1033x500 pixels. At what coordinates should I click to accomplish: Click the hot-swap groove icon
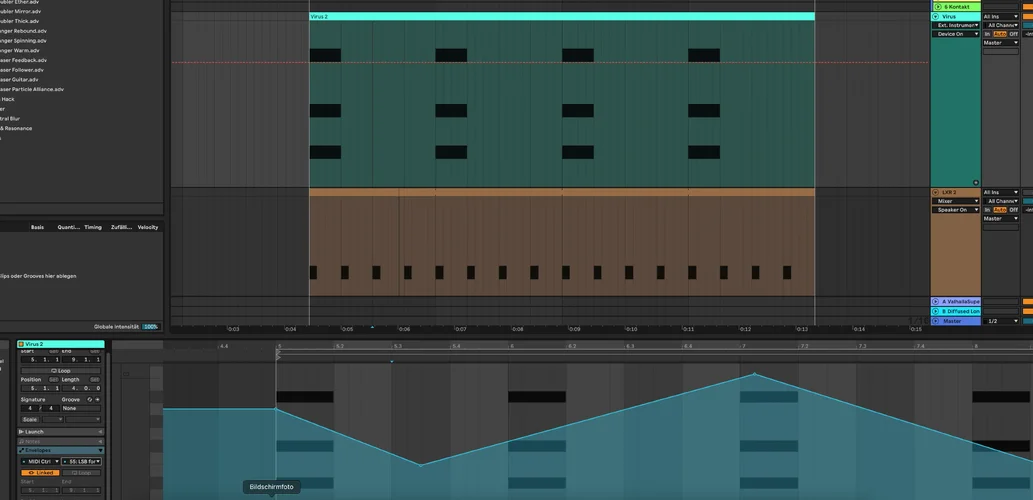coord(90,400)
